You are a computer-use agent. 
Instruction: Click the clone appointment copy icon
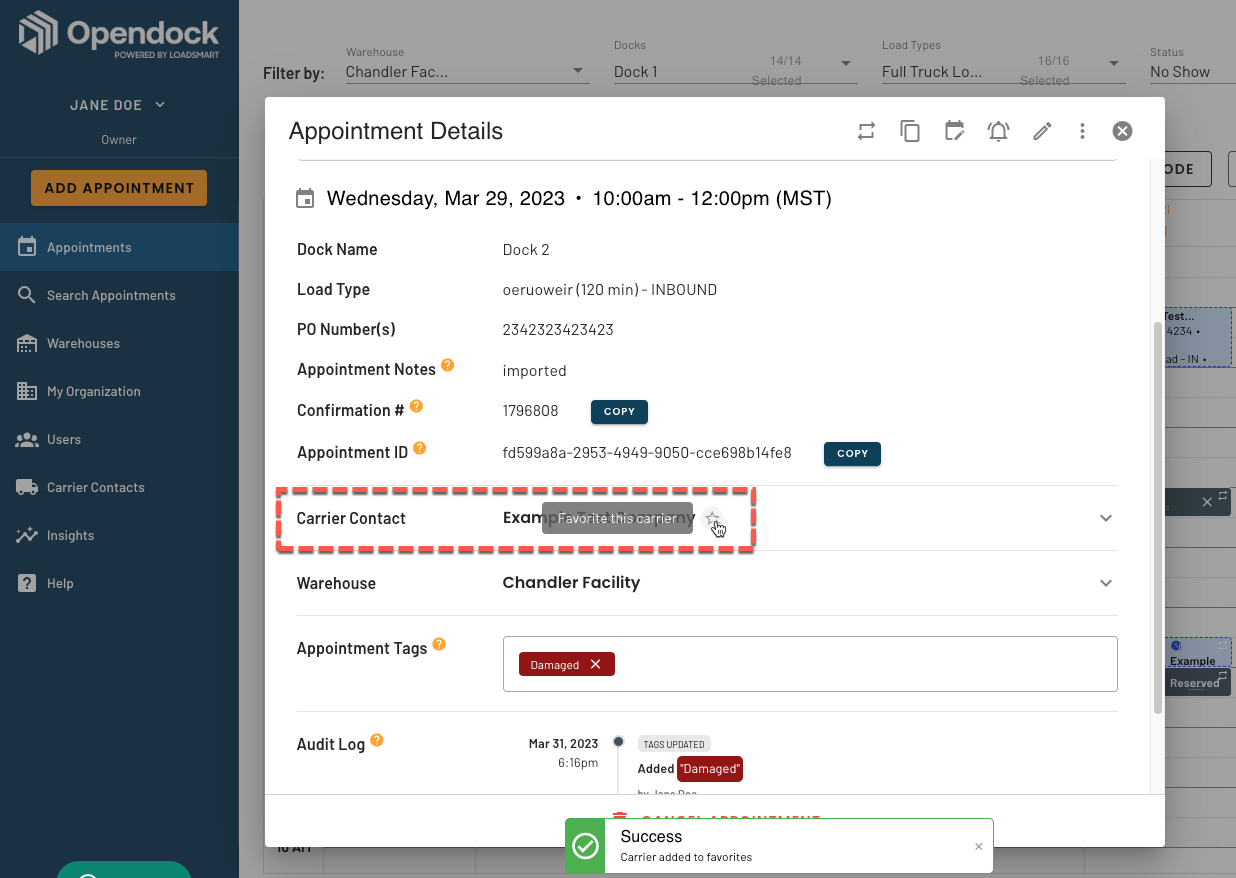[x=910, y=131]
